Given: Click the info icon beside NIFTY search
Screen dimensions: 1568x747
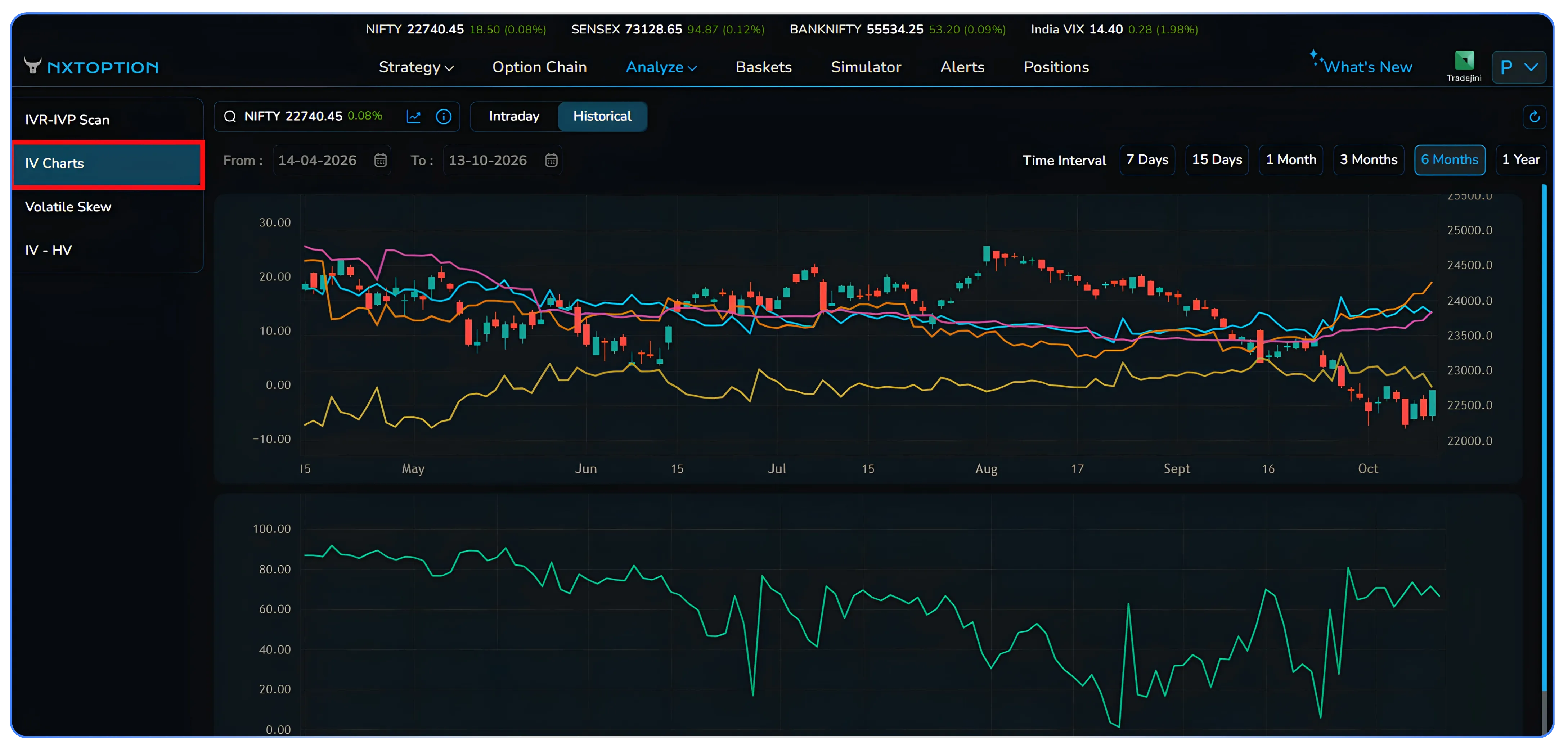Looking at the screenshot, I should coord(444,116).
